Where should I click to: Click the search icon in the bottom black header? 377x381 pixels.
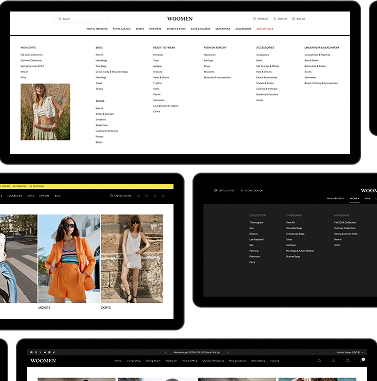(319, 361)
